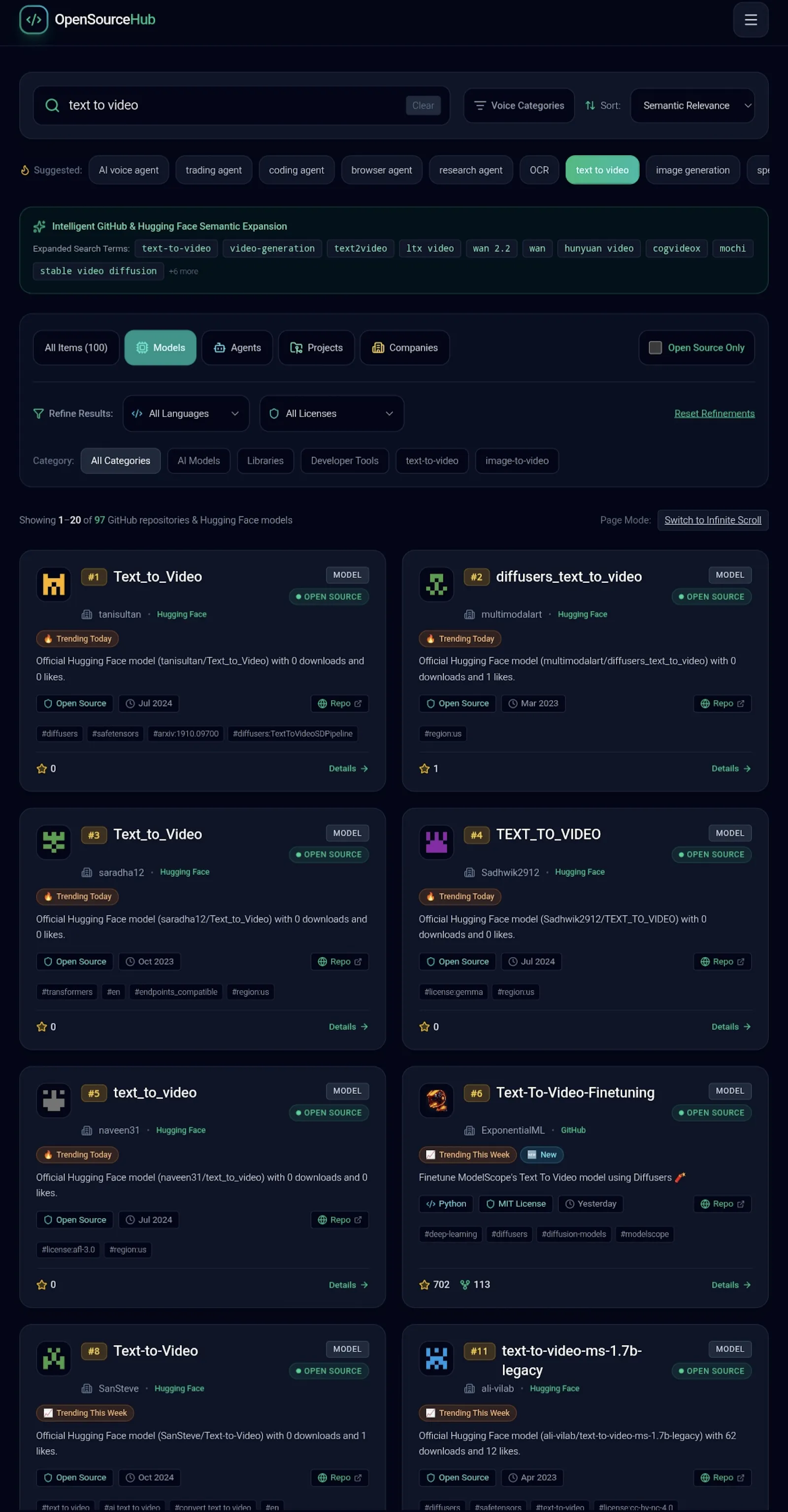Screen dimensions: 788x1512
Task: Open the text-to-video-ms-1.7b-legacy title
Action: click(572, 1360)
